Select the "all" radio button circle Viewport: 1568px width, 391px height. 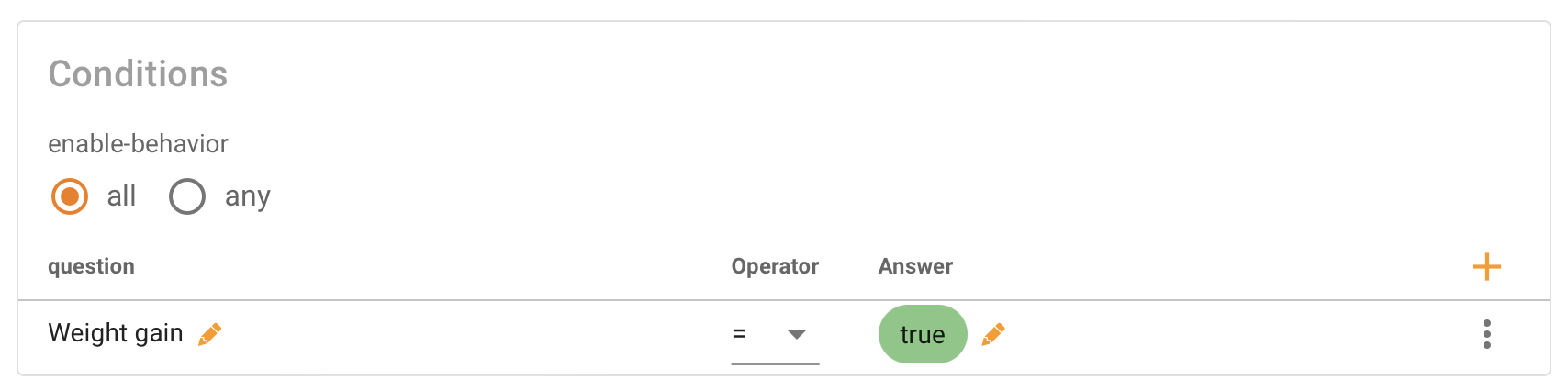tap(70, 196)
